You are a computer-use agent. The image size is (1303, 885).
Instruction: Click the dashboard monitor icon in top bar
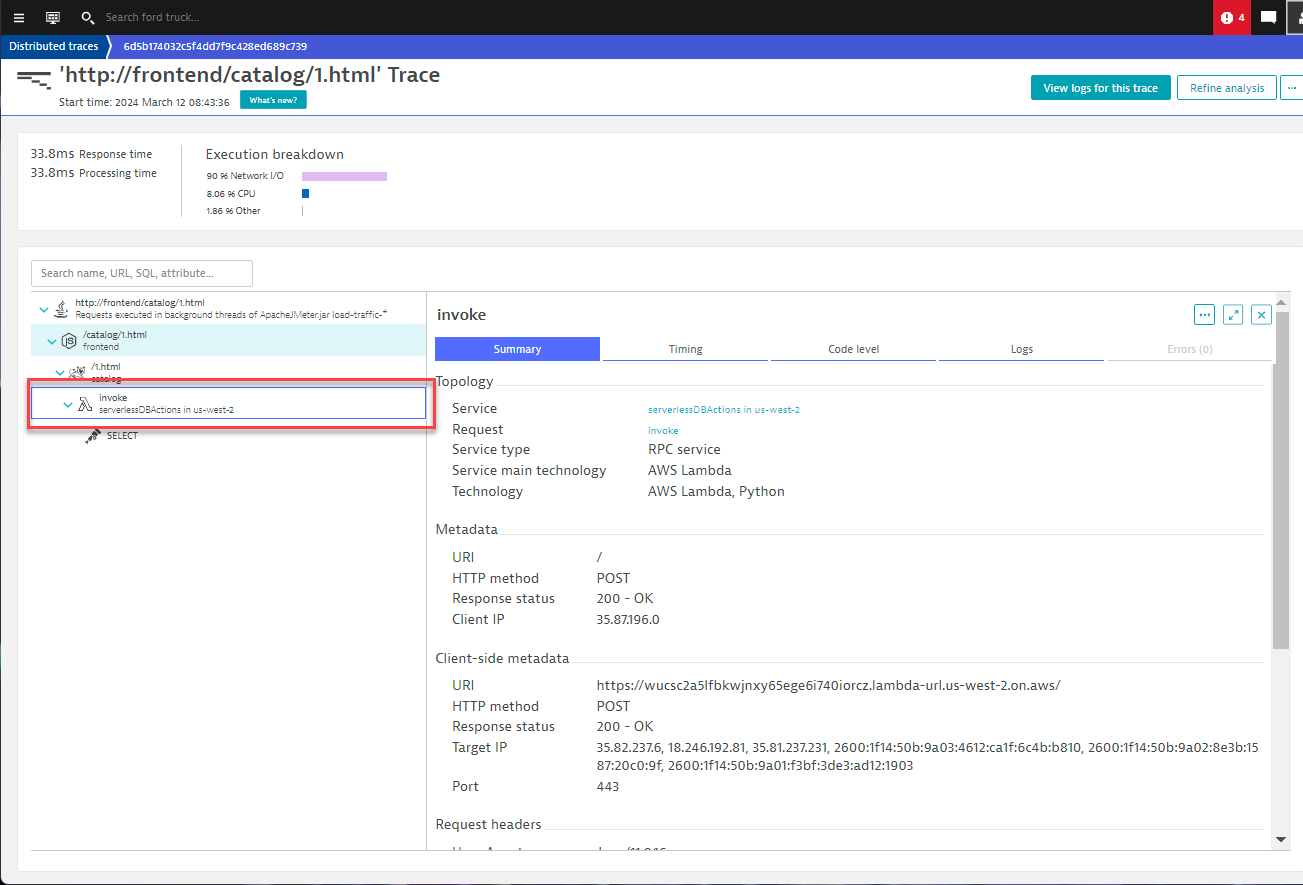[x=53, y=17]
